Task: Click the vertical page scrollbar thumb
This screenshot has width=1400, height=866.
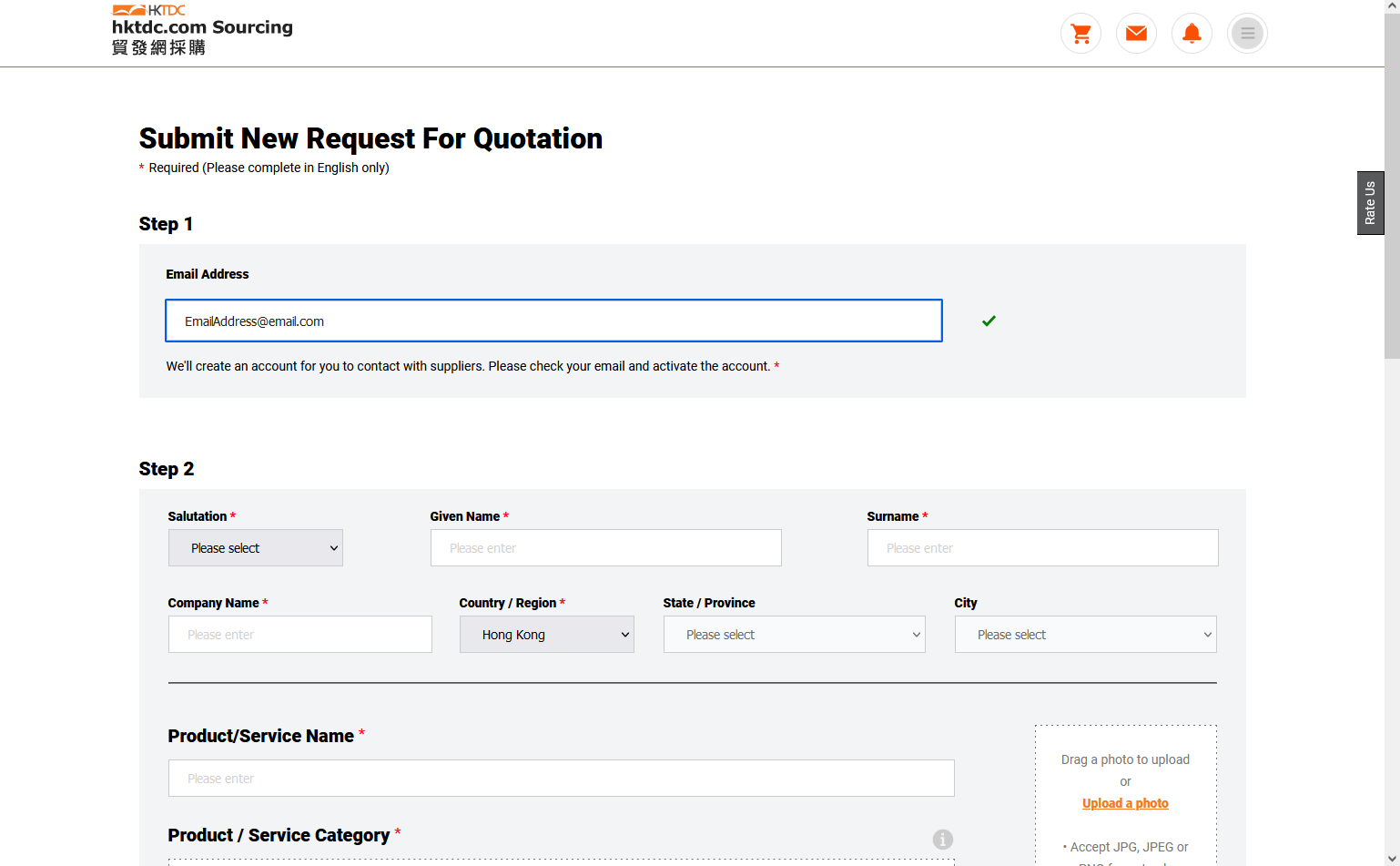Action: click(1392, 185)
